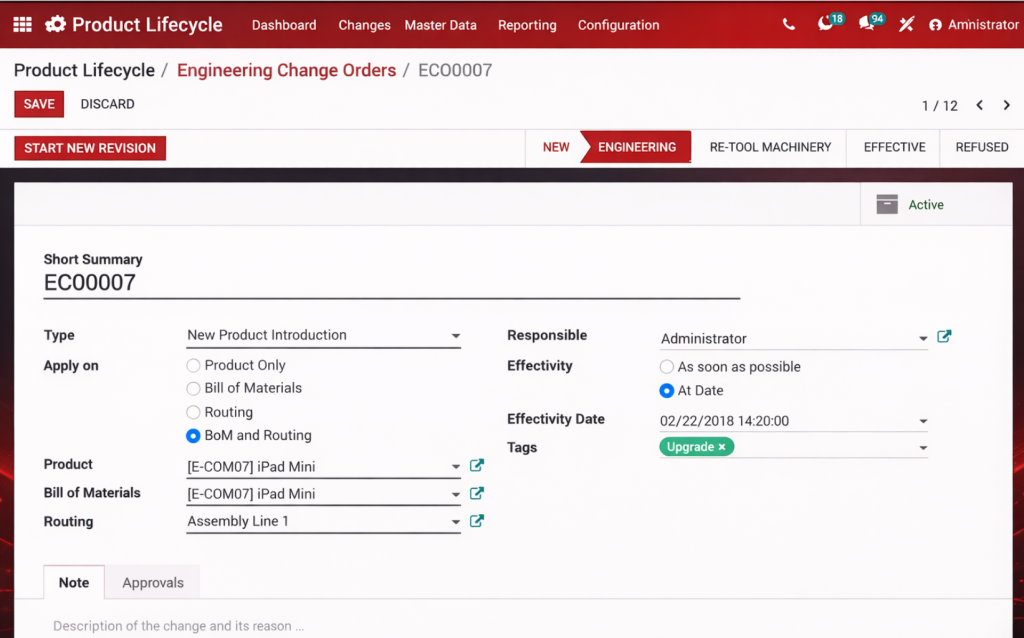1024x638 pixels.
Task: Switch to the Approvals tab
Action: coord(153,583)
